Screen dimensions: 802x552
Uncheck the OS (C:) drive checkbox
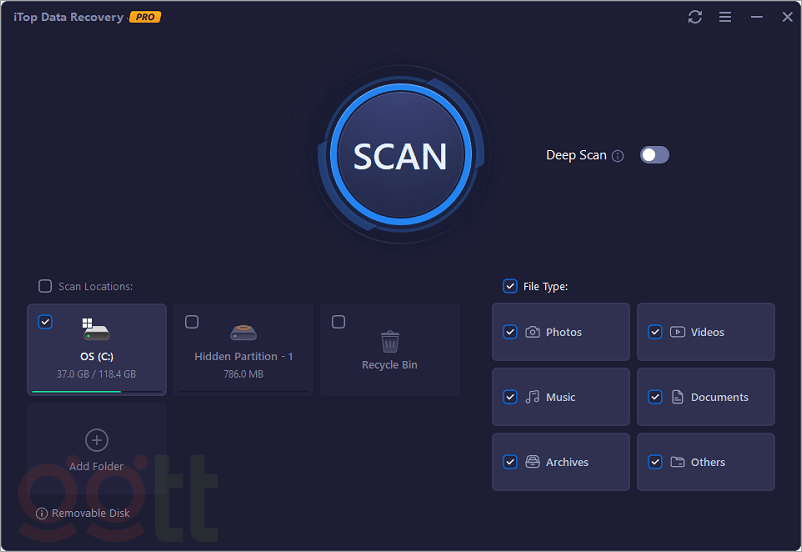[45, 322]
